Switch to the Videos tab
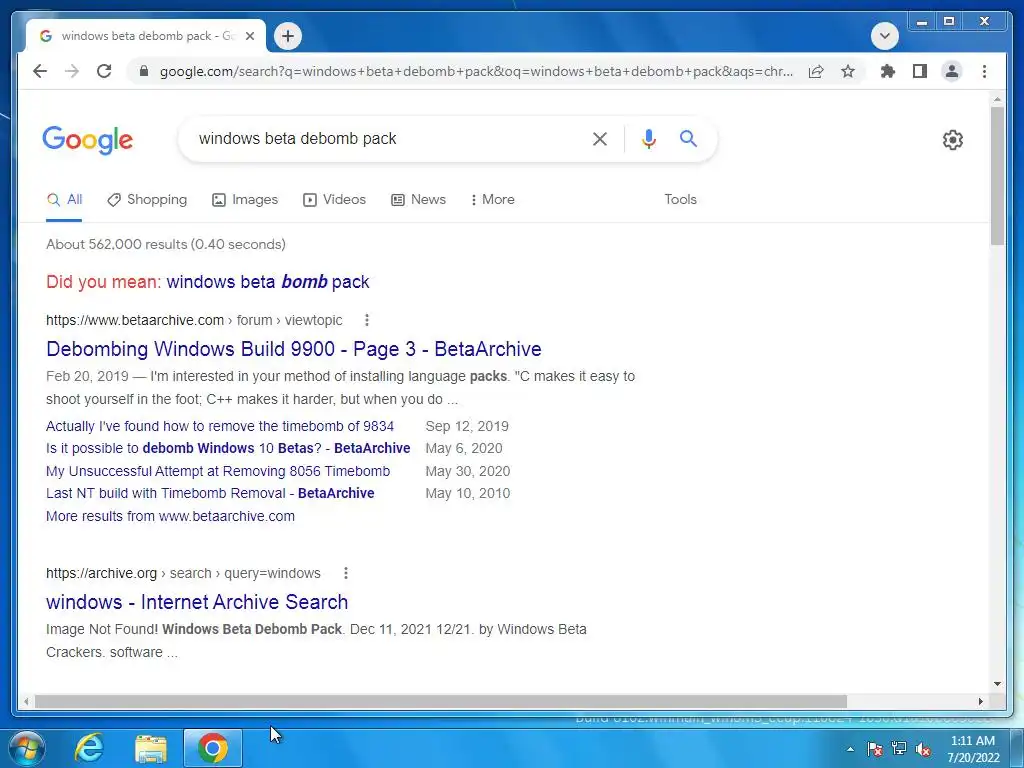The width and height of the screenshot is (1024, 768). coord(334,200)
